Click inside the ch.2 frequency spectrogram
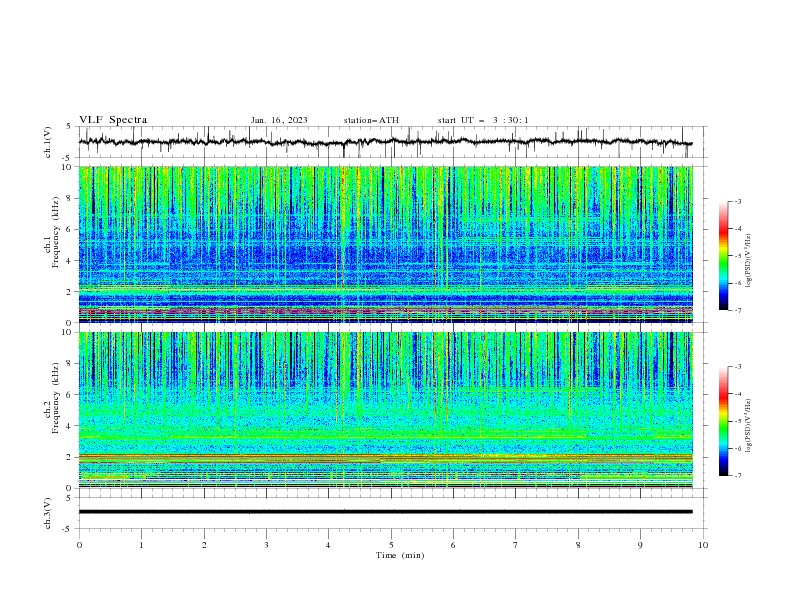Screen dimensions: 792x612 point(386,410)
